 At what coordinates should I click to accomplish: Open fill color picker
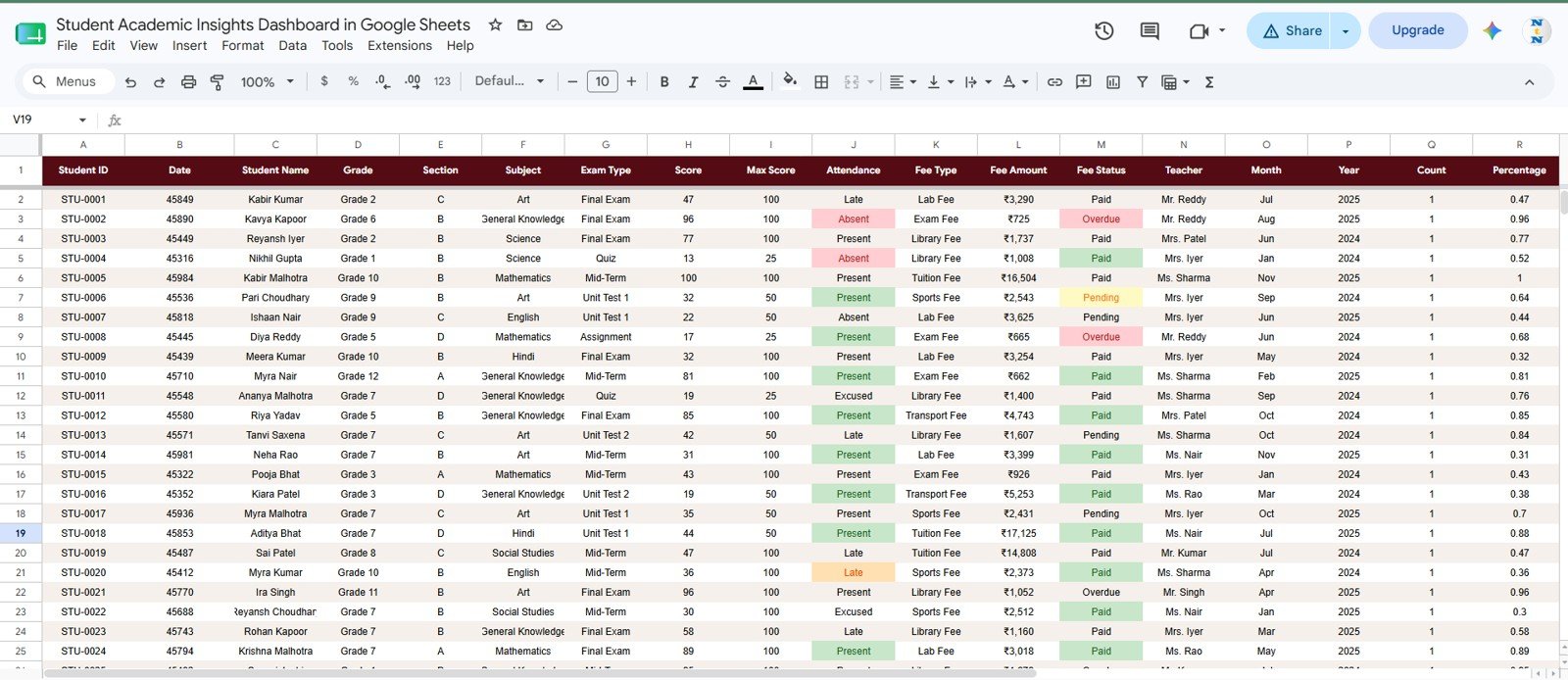[790, 81]
